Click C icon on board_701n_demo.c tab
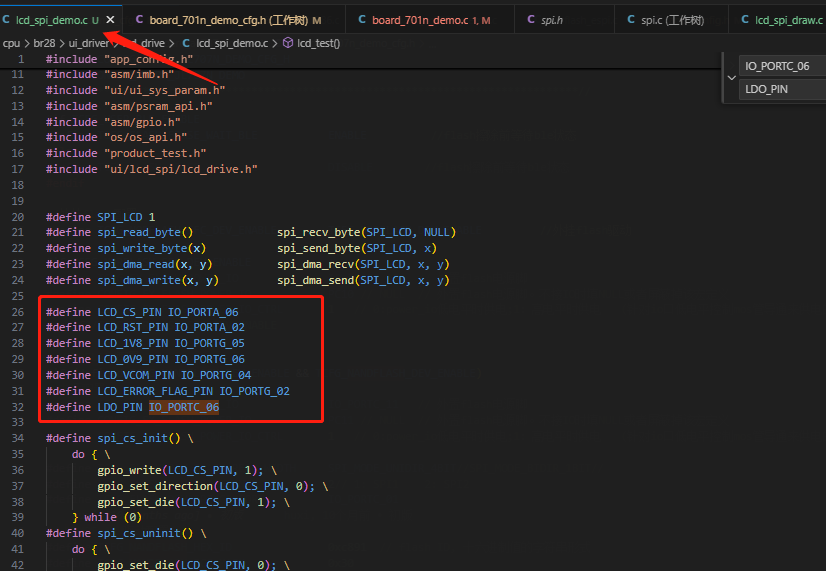 362,19
